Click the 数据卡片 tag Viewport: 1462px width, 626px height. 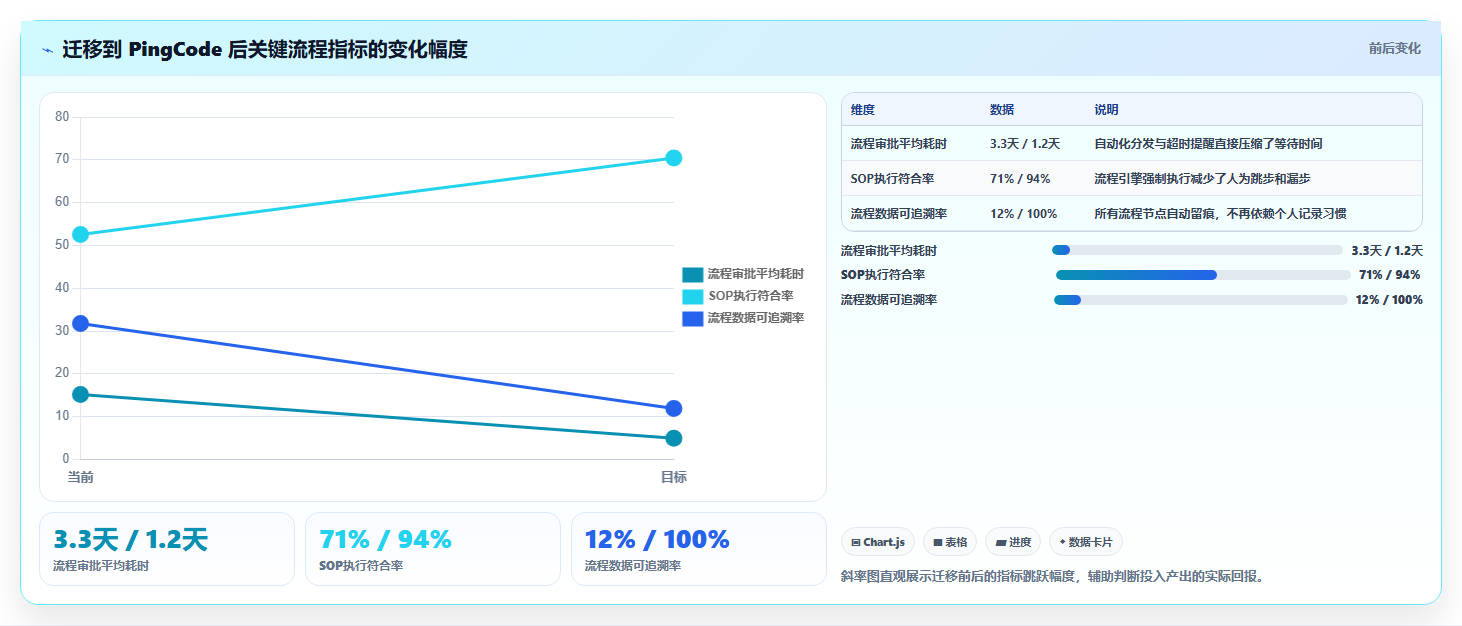pos(1086,542)
